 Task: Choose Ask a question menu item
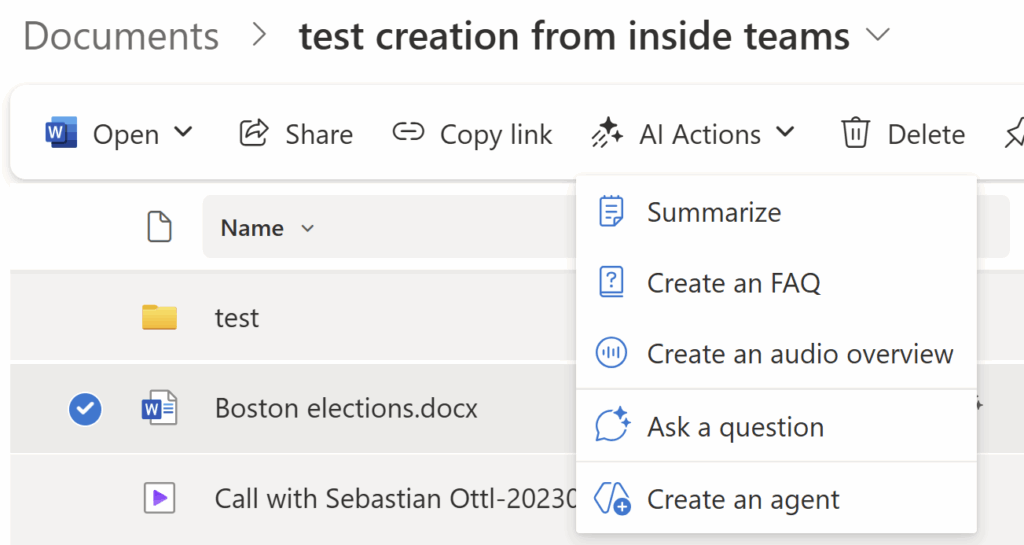(735, 427)
